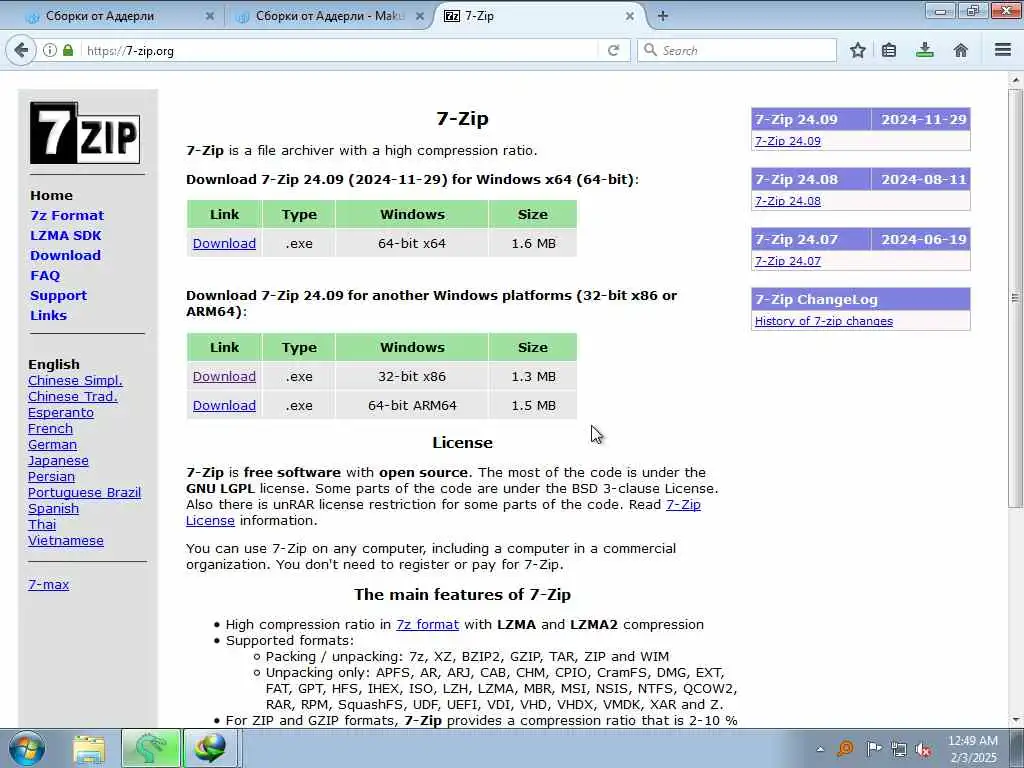Open the Links sidebar link

[x=48, y=315]
